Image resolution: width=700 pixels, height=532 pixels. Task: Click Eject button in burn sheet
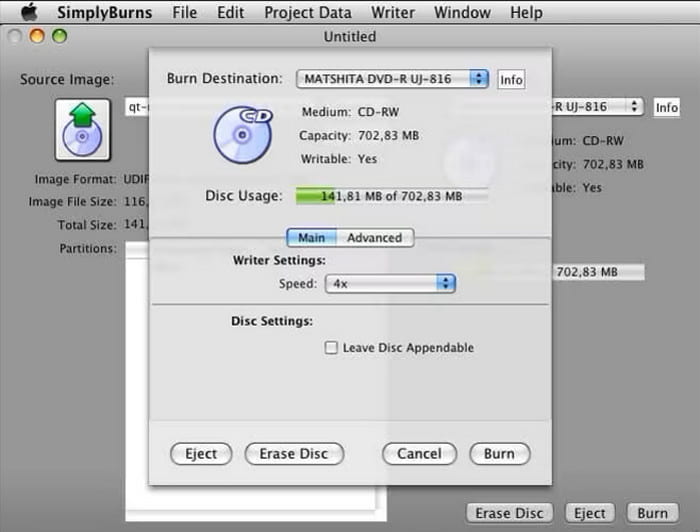[201, 454]
